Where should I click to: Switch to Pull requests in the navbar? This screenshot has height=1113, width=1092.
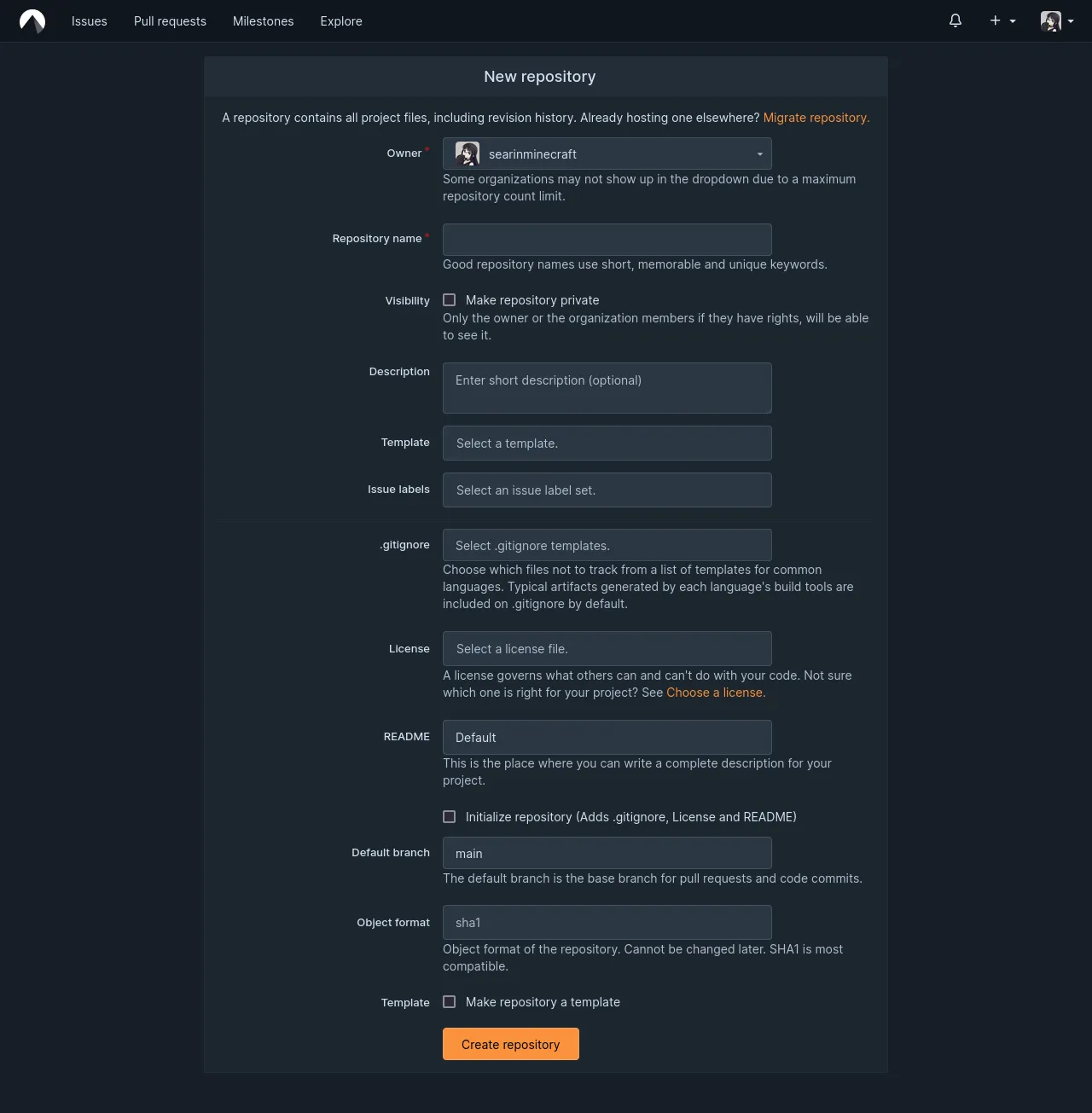[170, 20]
